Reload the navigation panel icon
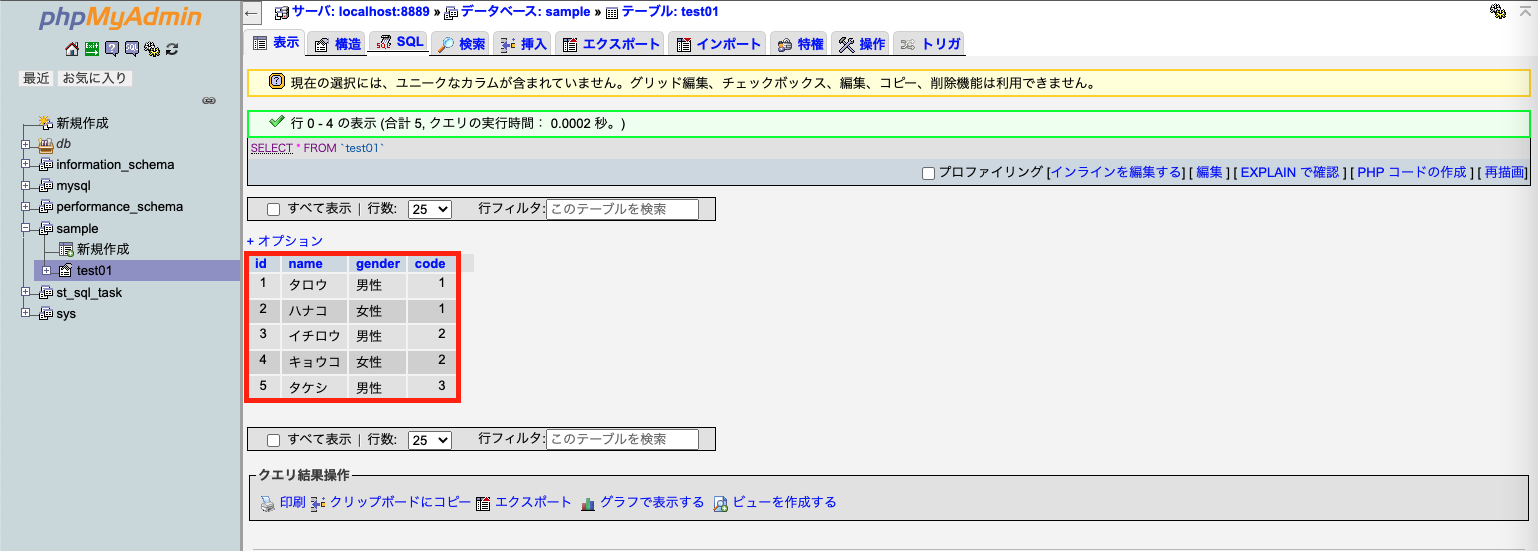The width and height of the screenshot is (1538, 551). (172, 49)
